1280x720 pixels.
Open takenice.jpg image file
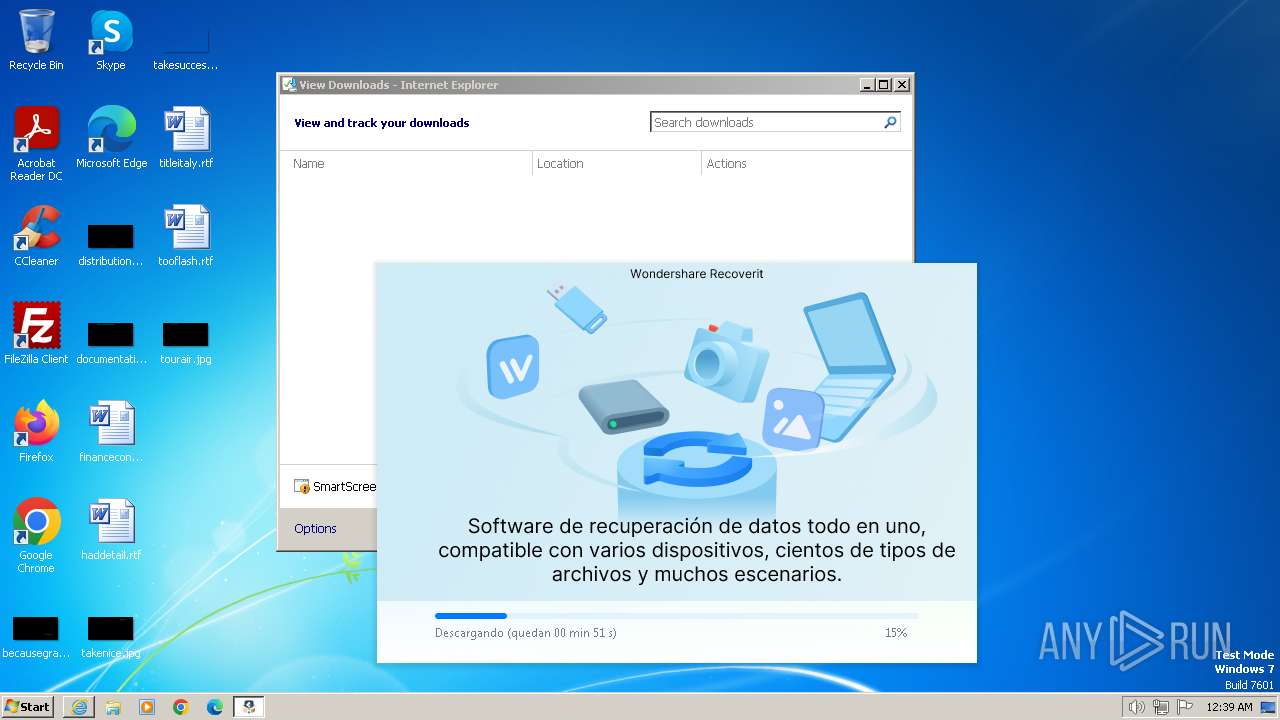click(110, 636)
